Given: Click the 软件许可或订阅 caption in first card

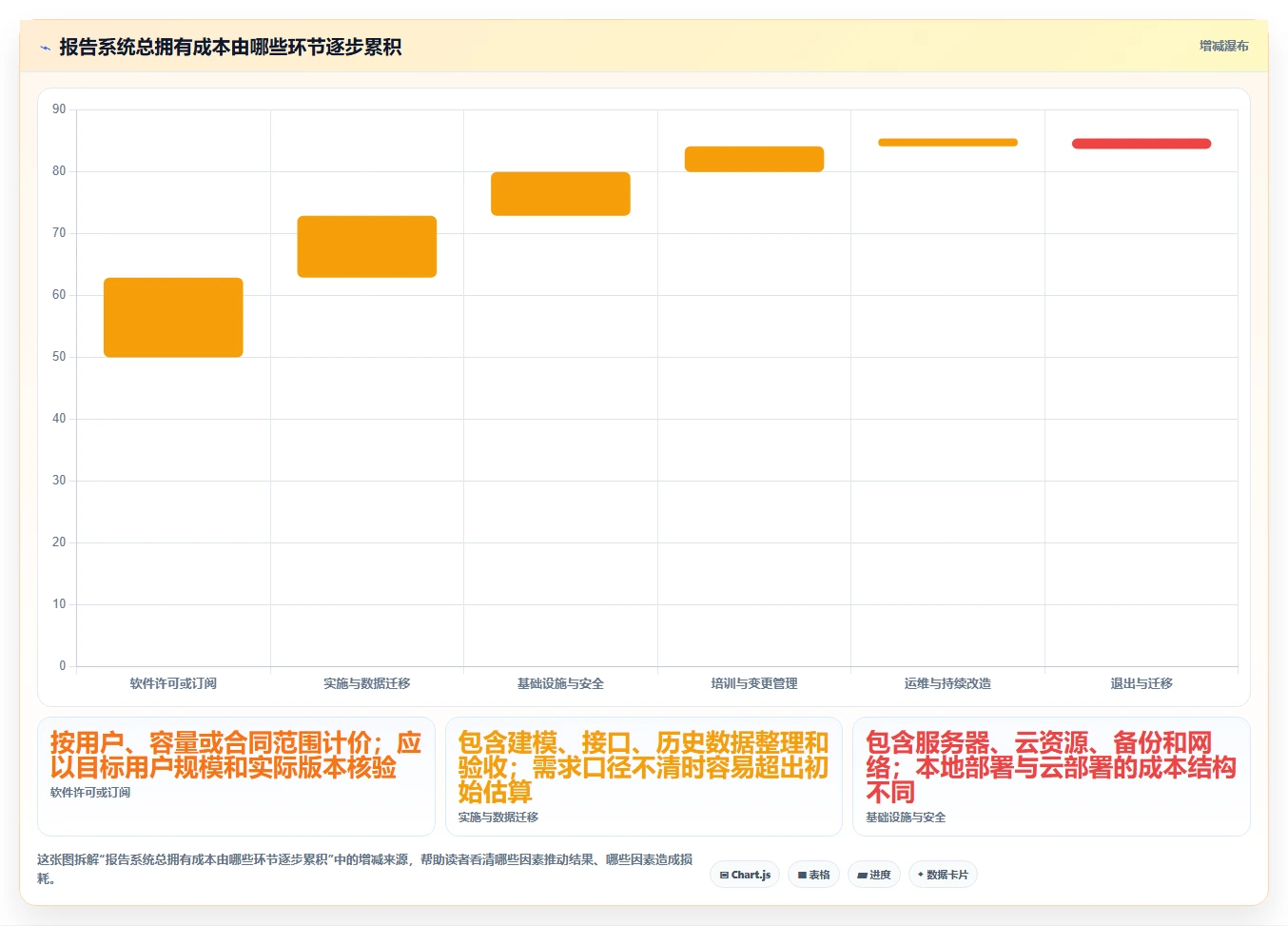Looking at the screenshot, I should (90, 793).
